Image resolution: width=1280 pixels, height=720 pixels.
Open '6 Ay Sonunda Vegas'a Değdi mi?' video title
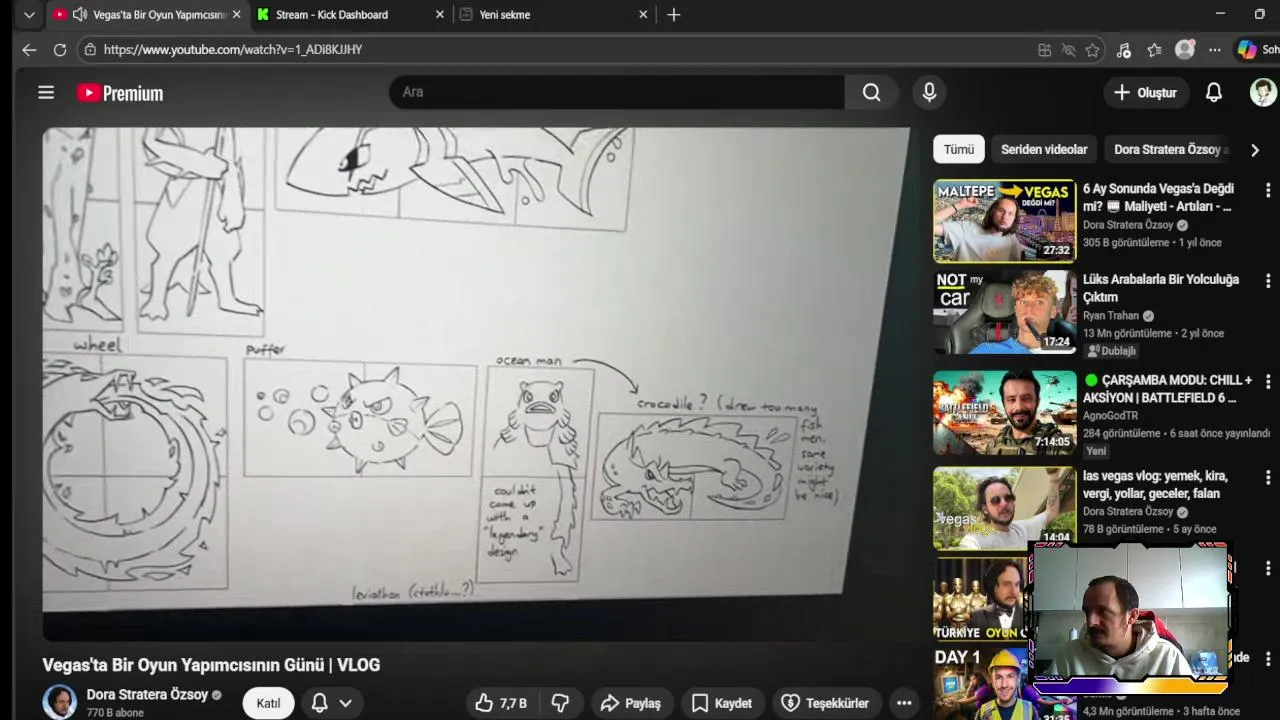coord(1158,197)
